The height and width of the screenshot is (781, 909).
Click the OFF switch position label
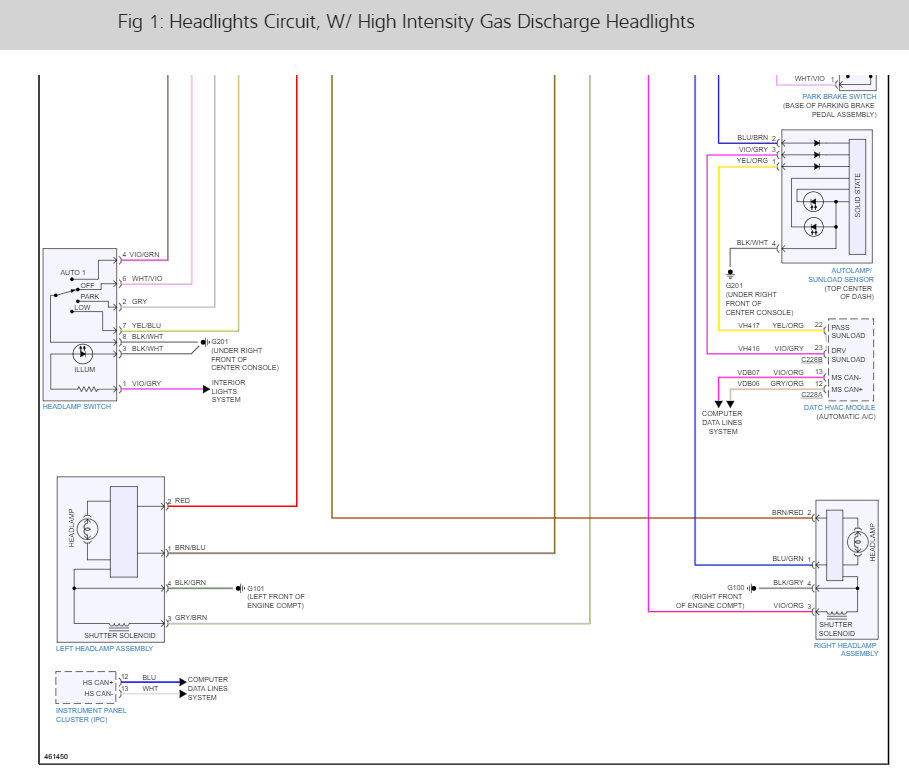point(88,285)
